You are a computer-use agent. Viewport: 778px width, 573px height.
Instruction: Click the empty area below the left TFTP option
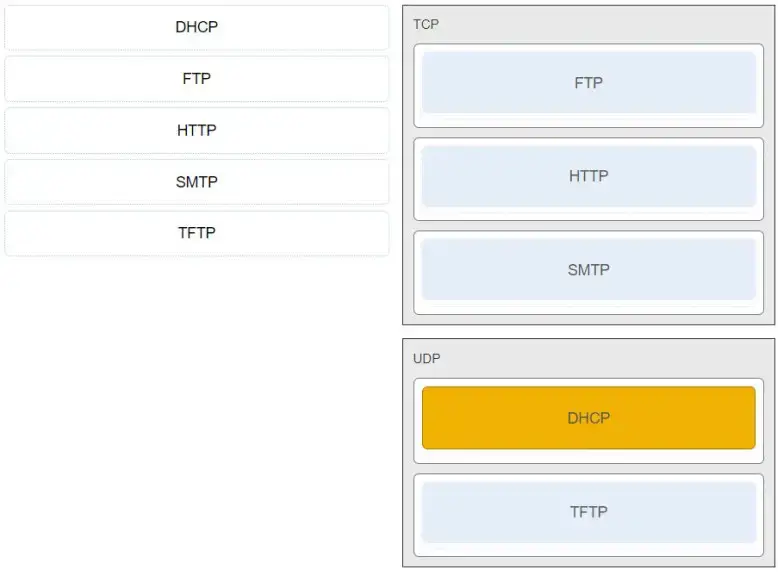pyautogui.click(x=196, y=400)
